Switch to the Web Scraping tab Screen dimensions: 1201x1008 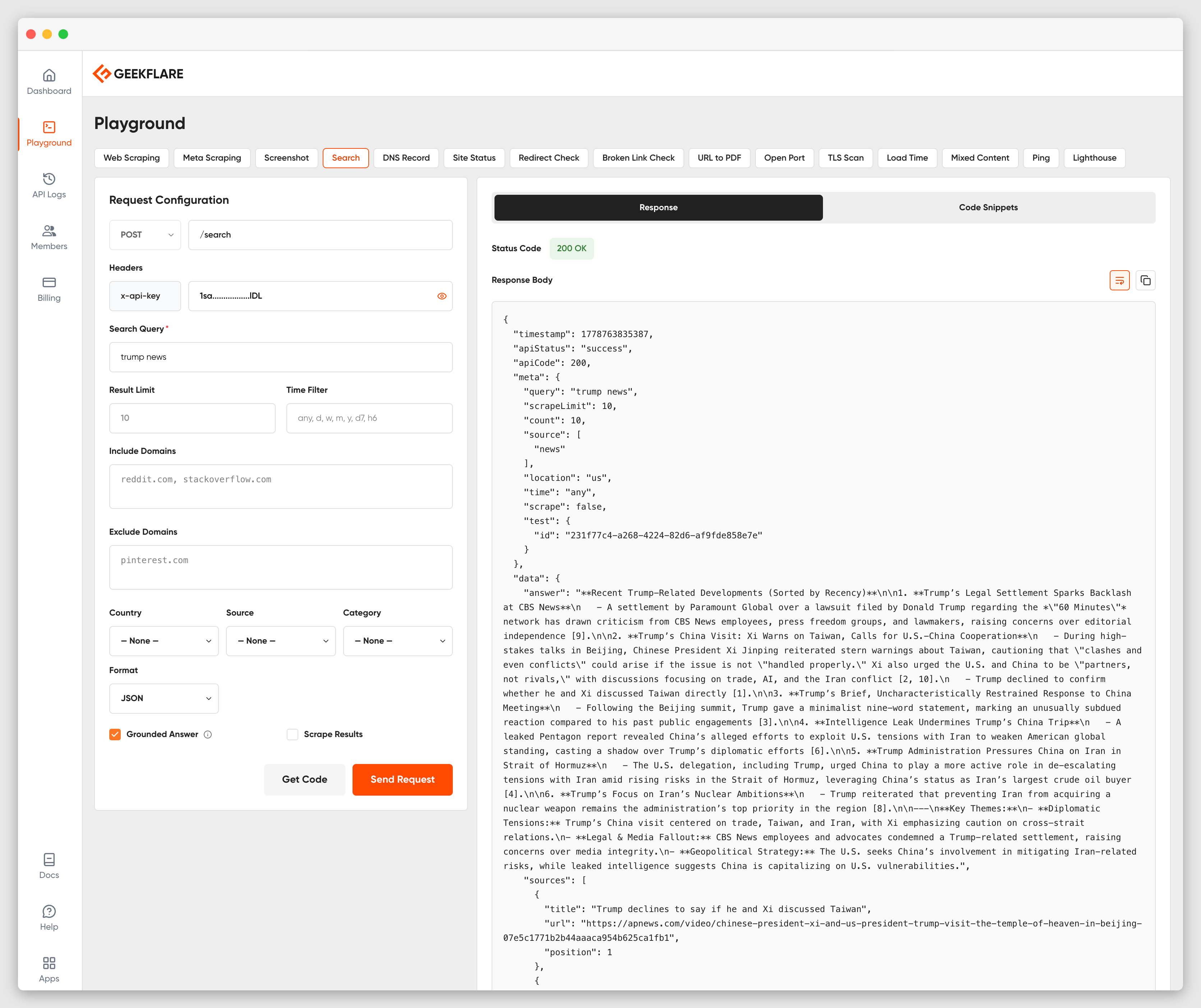[132, 158]
